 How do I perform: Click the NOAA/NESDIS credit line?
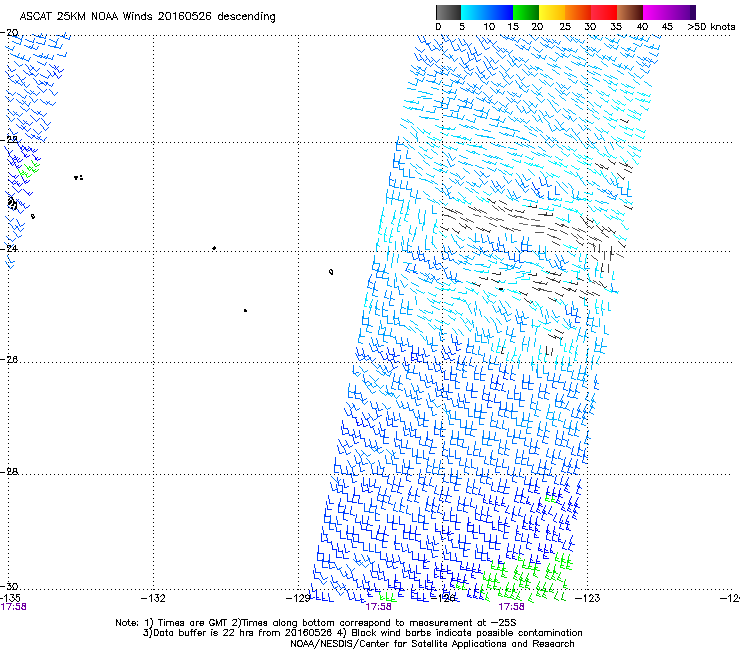click(x=432, y=644)
